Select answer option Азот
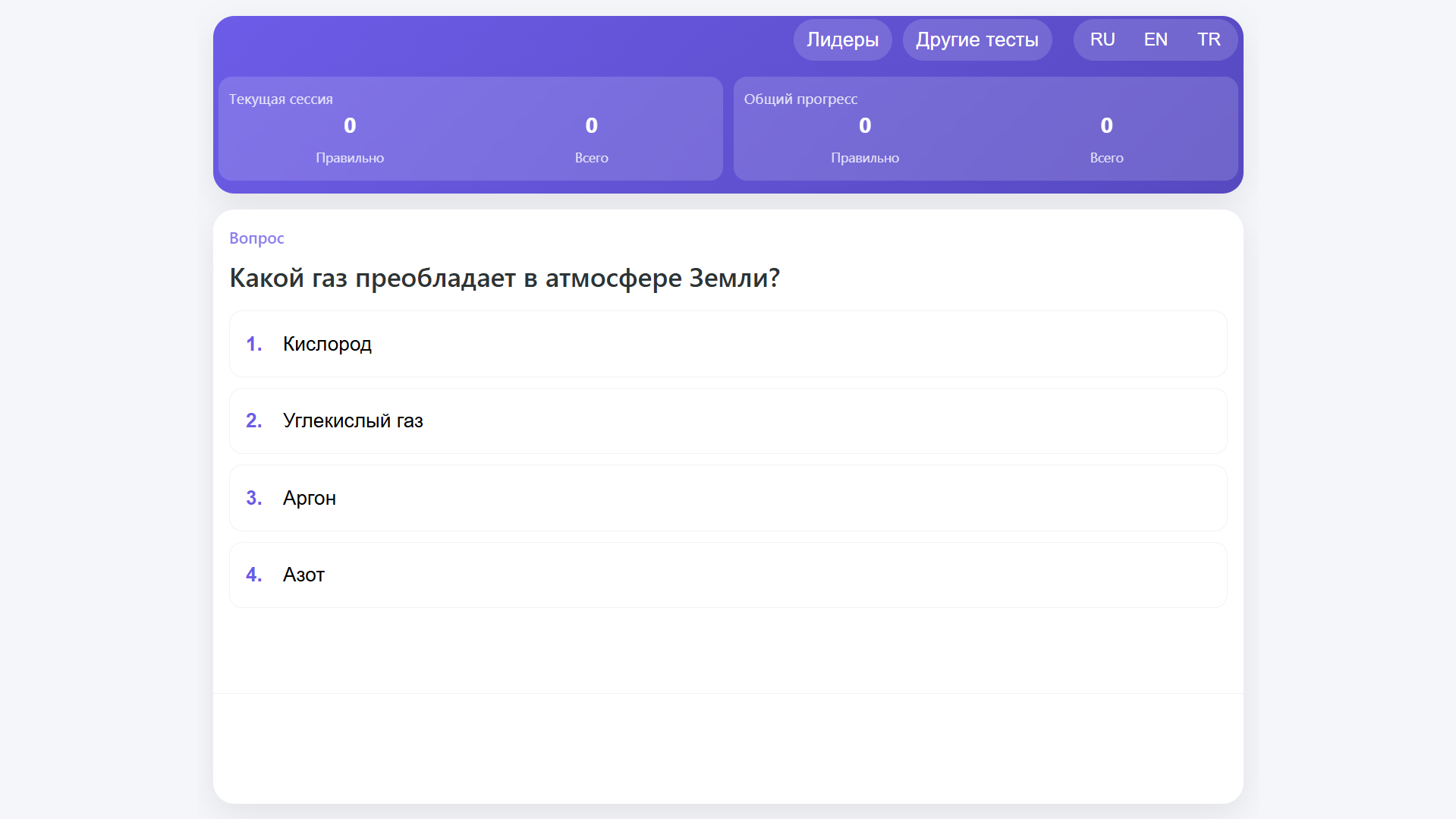 (x=728, y=575)
